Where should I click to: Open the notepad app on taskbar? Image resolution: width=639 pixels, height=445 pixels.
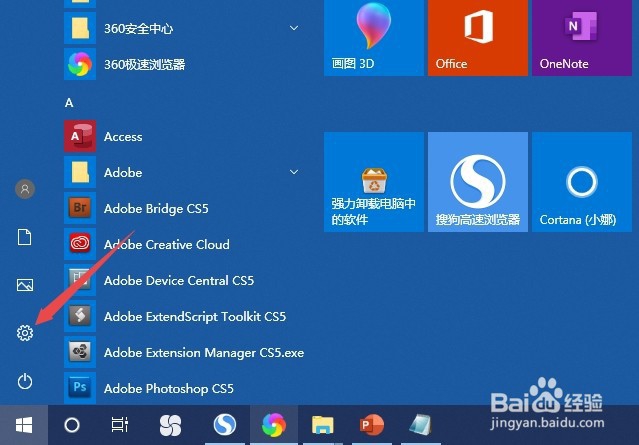pos(420,425)
